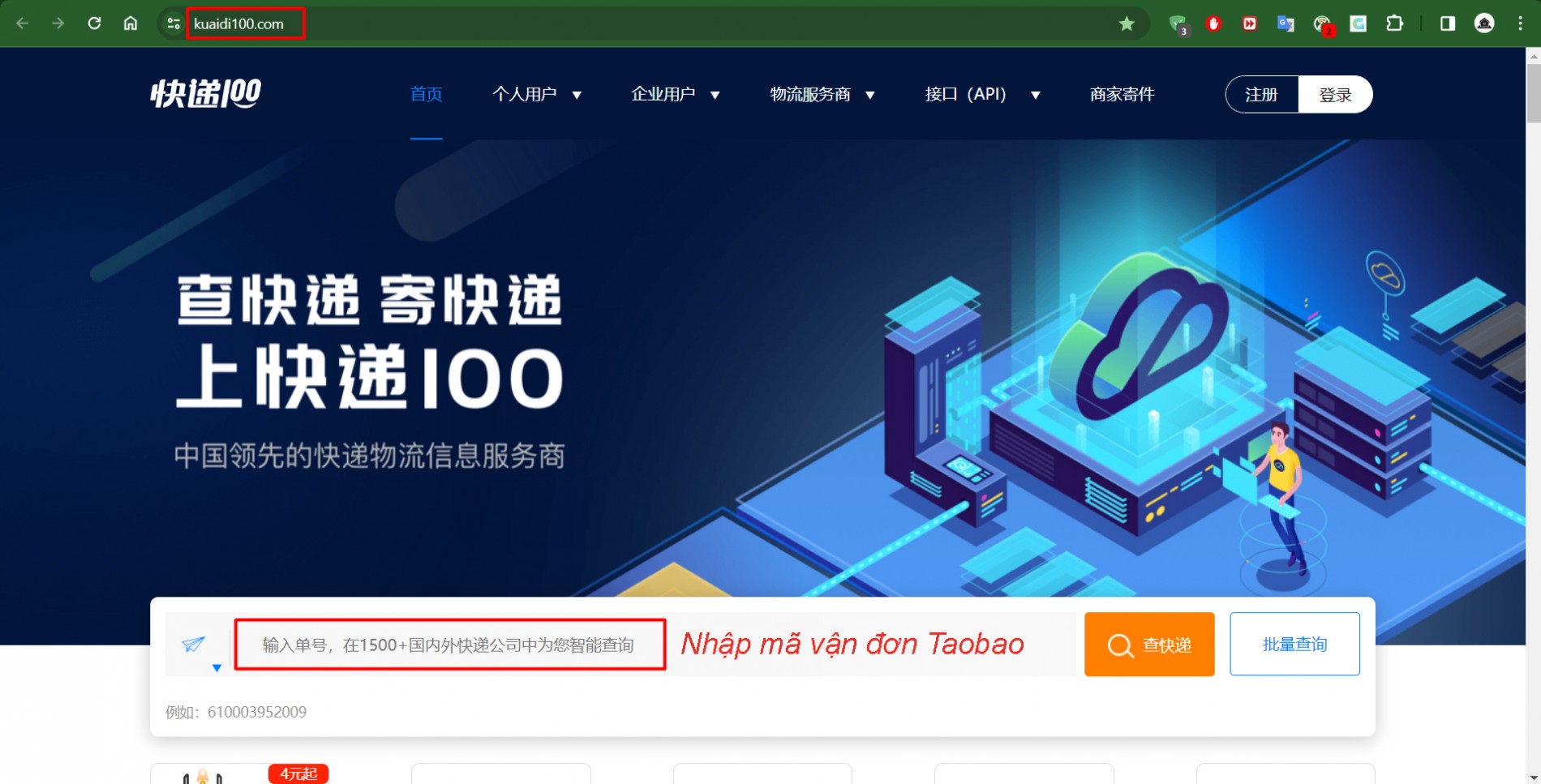1541x784 pixels.
Task: Open the extension icon with red badge 2
Action: tap(1323, 25)
